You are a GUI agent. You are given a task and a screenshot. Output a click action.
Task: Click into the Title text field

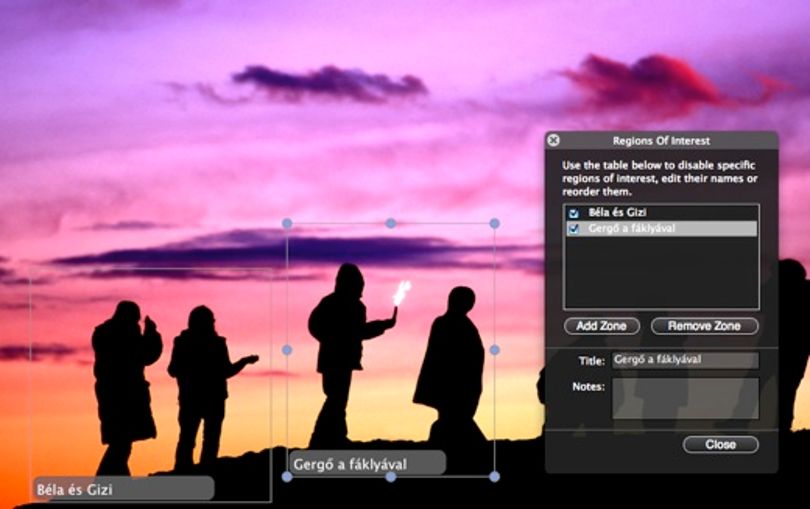pos(686,360)
